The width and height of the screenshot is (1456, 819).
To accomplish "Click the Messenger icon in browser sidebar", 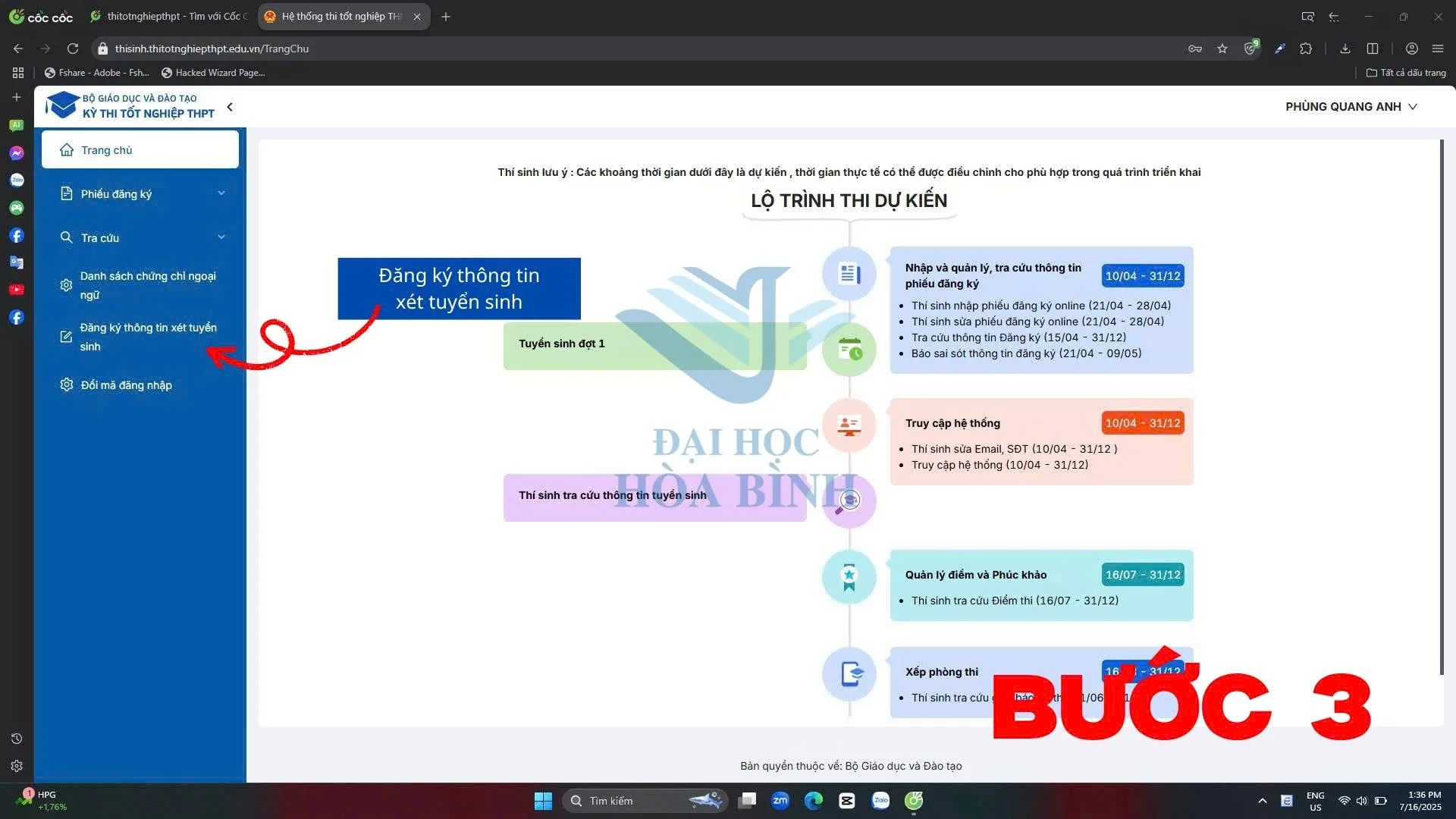I will tap(17, 153).
